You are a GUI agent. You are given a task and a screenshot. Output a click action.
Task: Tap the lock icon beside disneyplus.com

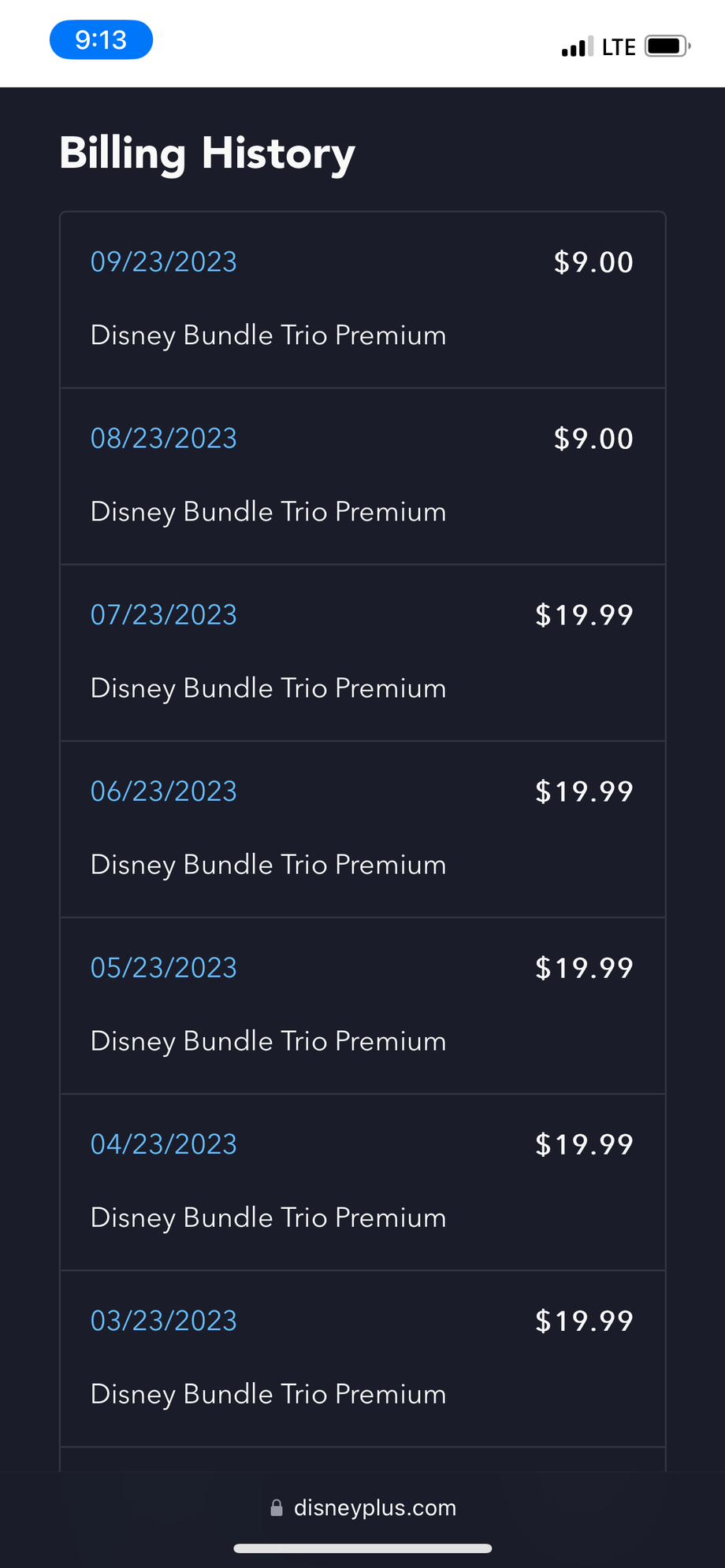coord(277,1507)
